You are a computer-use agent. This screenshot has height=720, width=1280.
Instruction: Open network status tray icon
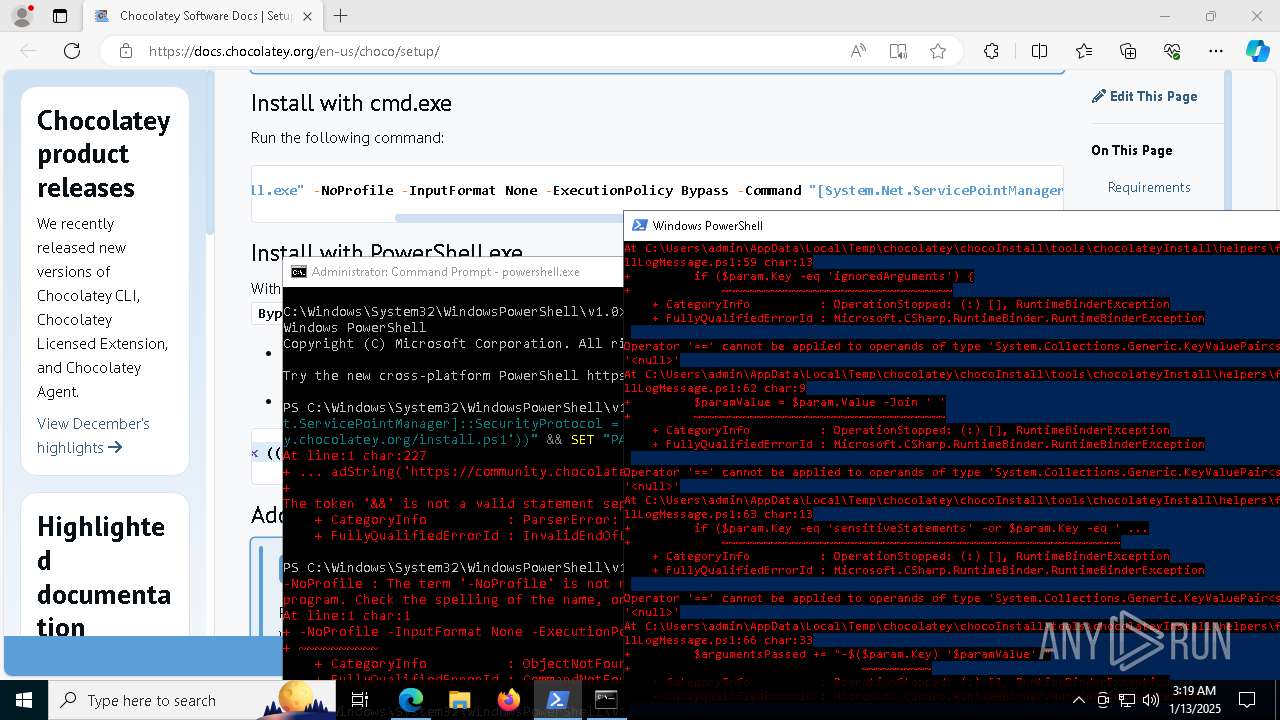click(1126, 700)
